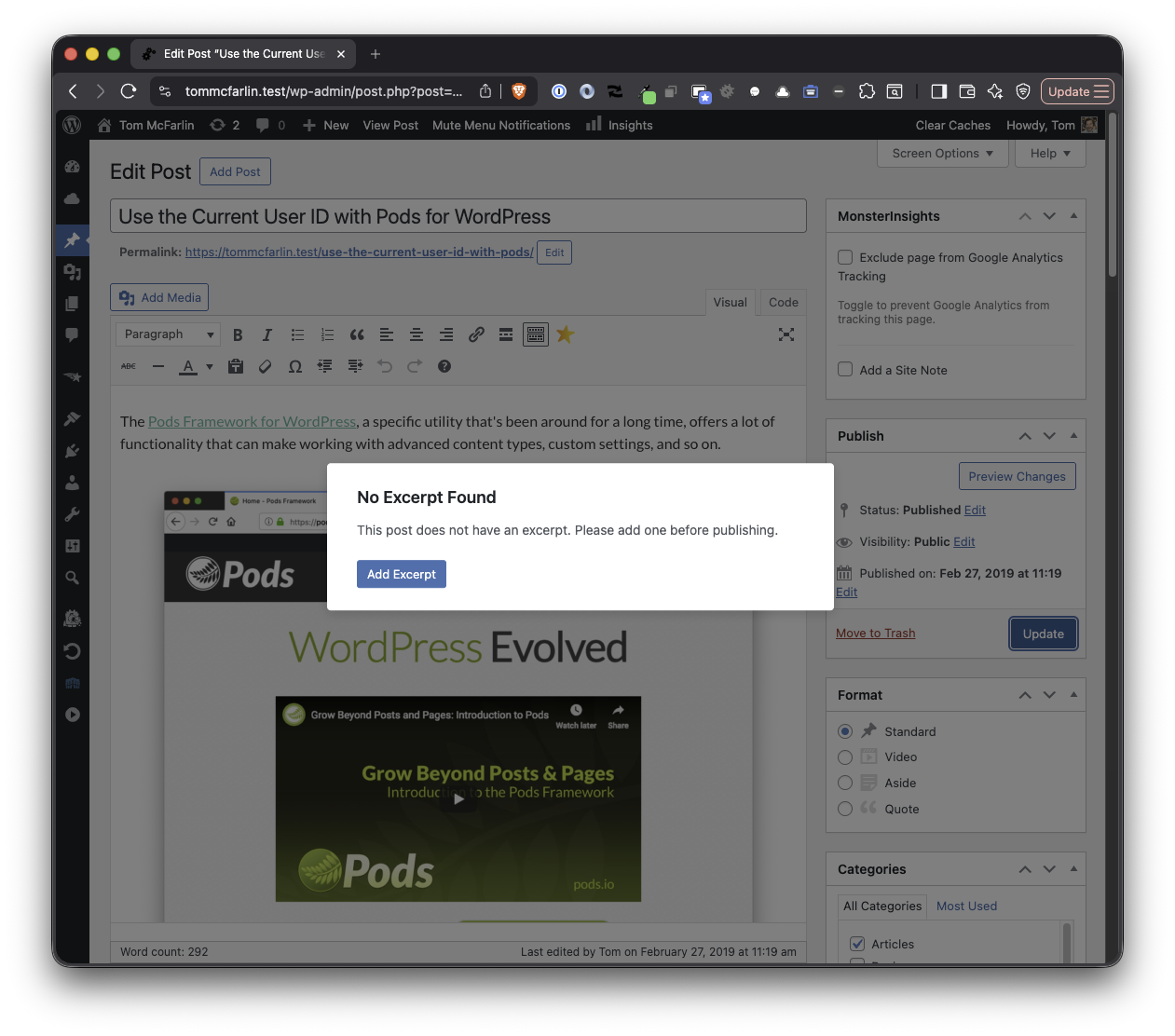Image resolution: width=1175 pixels, height=1036 pixels.
Task: Check Add a Site Note
Action: click(845, 369)
